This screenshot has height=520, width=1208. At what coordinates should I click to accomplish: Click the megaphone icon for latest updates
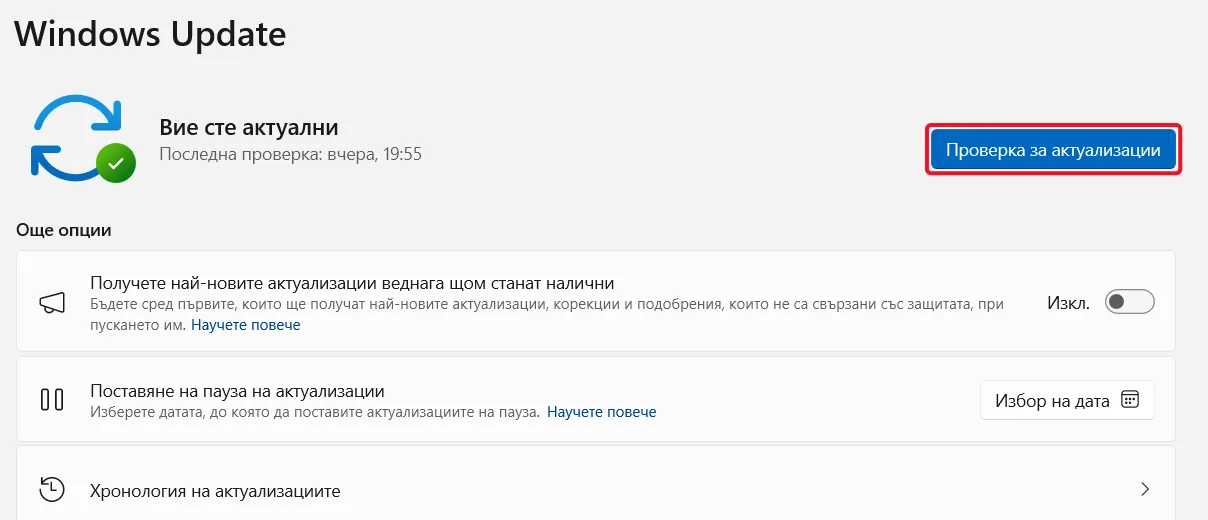pos(52,302)
